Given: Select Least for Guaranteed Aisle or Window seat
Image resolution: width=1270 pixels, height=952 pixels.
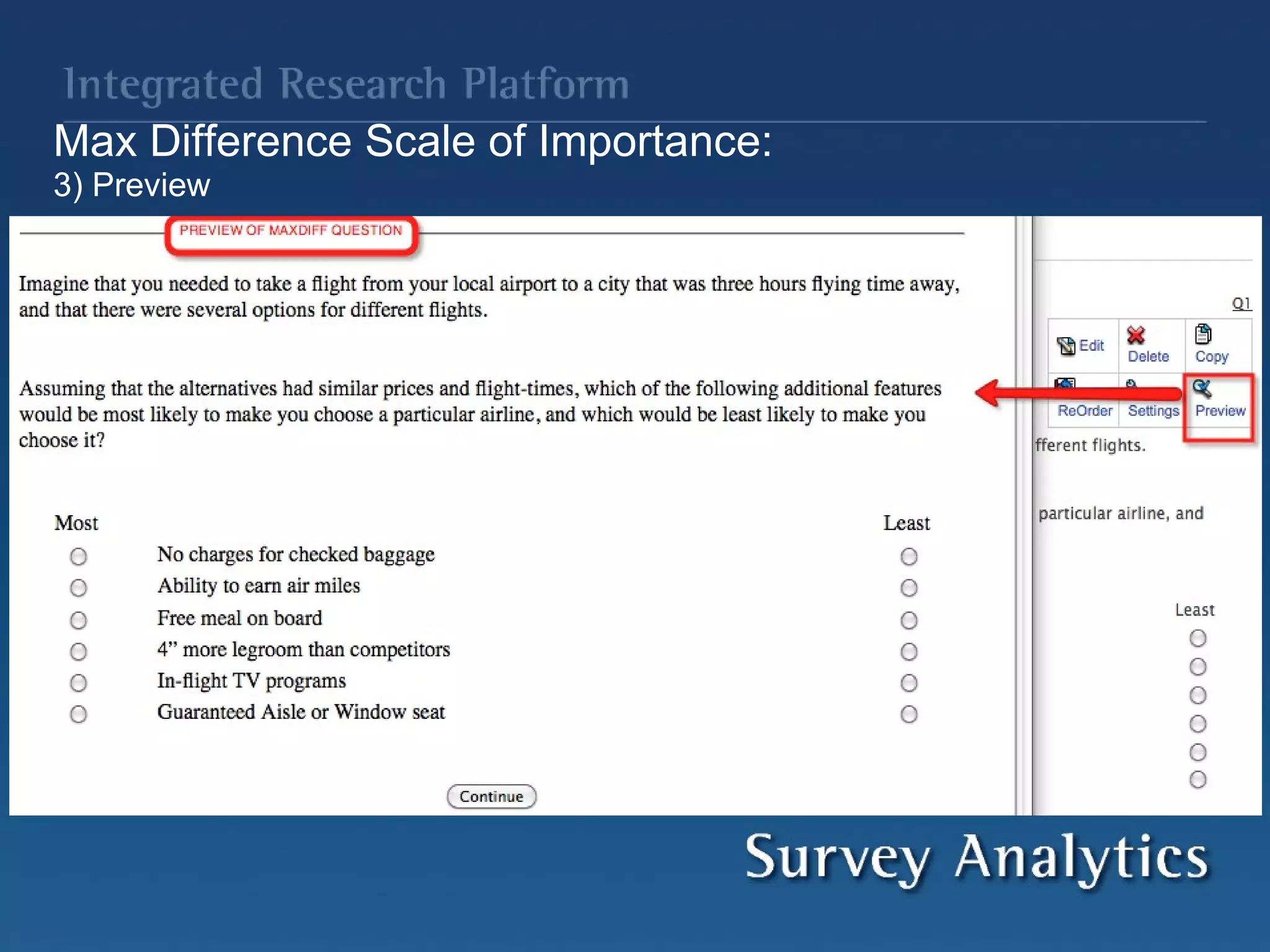Looking at the screenshot, I should pyautogui.click(x=909, y=714).
